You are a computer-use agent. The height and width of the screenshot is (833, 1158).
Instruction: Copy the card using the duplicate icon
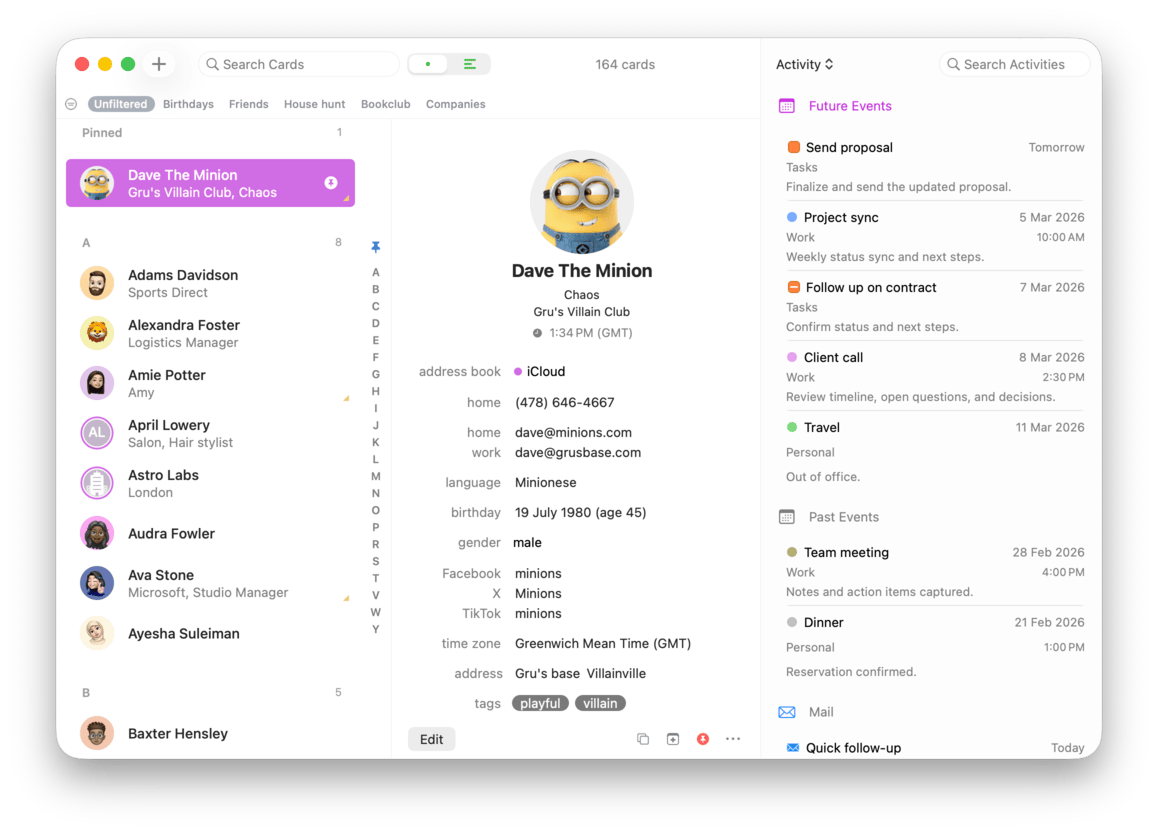point(643,738)
